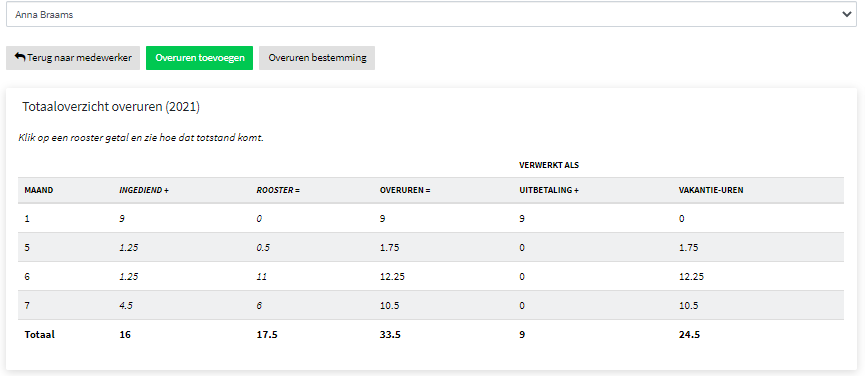Screen dimensions: 865x376
Task: Click rooster value 6 for month 7
Action: pyautogui.click(x=259, y=306)
